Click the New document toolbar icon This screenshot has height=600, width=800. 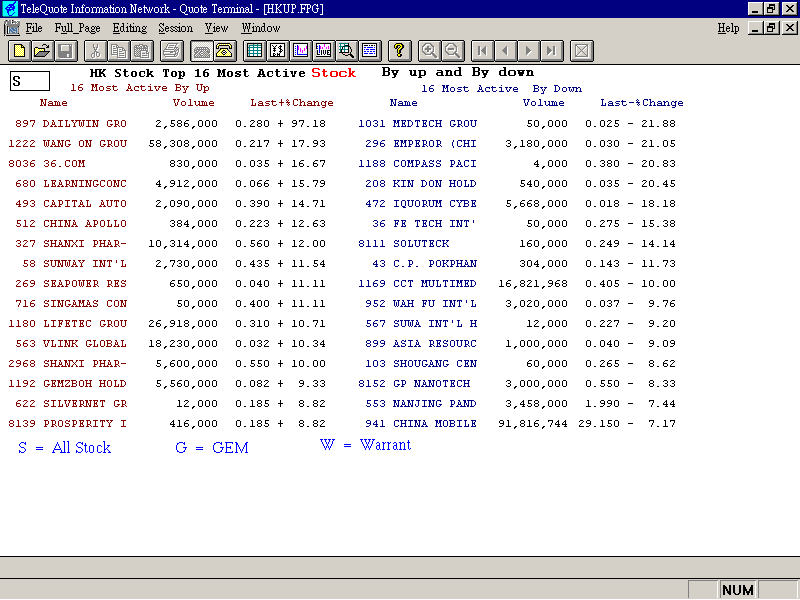[19, 51]
